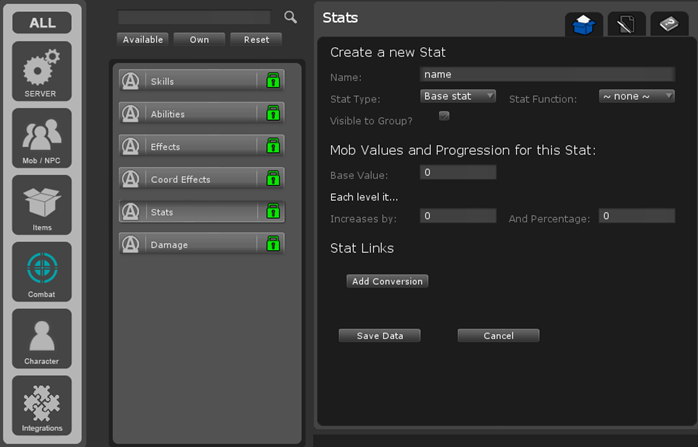698x447 pixels.
Task: Toggle the Visible to Group checkbox
Action: tap(444, 117)
